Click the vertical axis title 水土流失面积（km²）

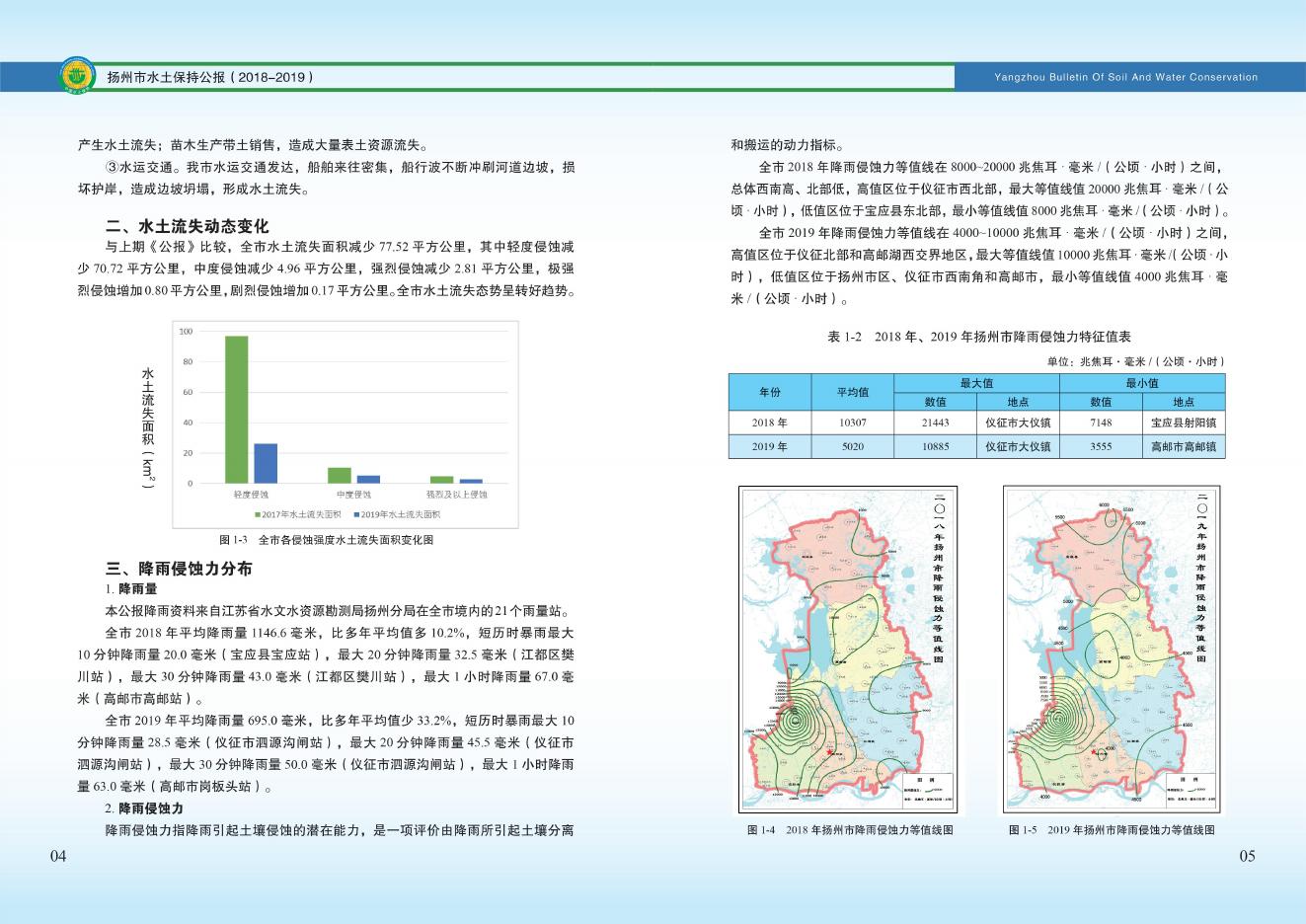pos(148,430)
